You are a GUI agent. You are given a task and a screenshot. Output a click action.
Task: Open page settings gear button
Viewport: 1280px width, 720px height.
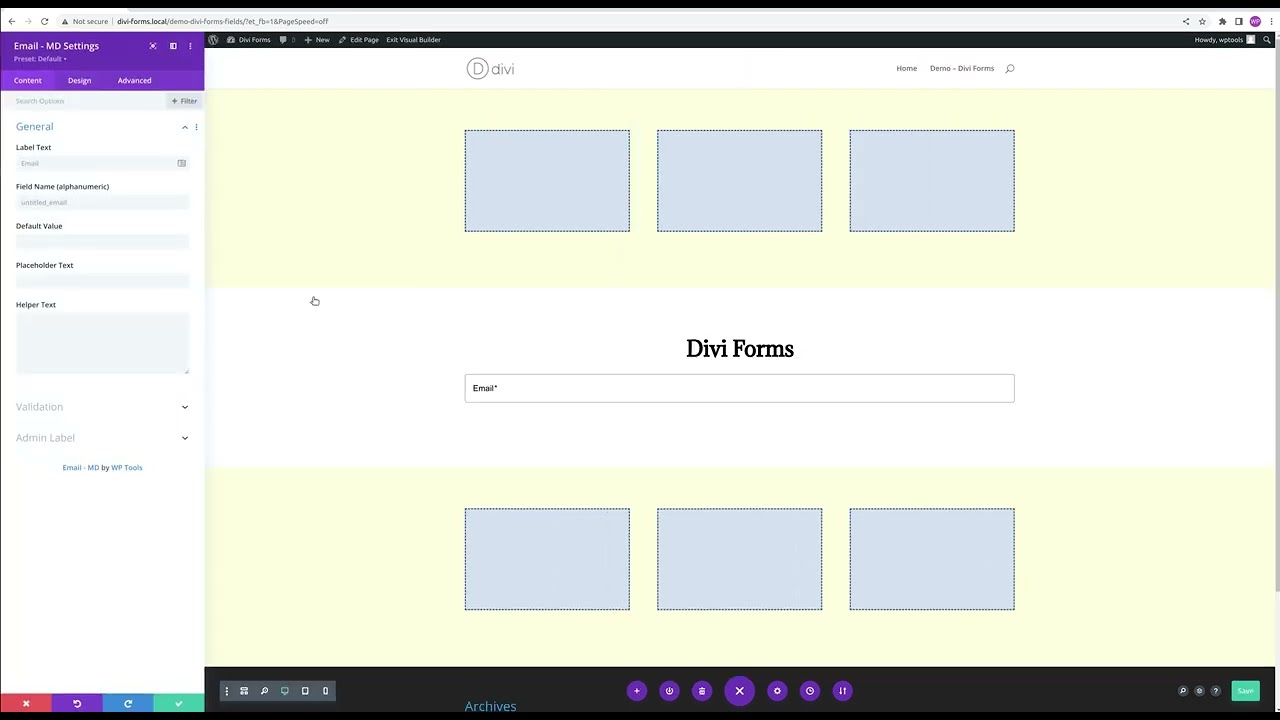pos(777,691)
